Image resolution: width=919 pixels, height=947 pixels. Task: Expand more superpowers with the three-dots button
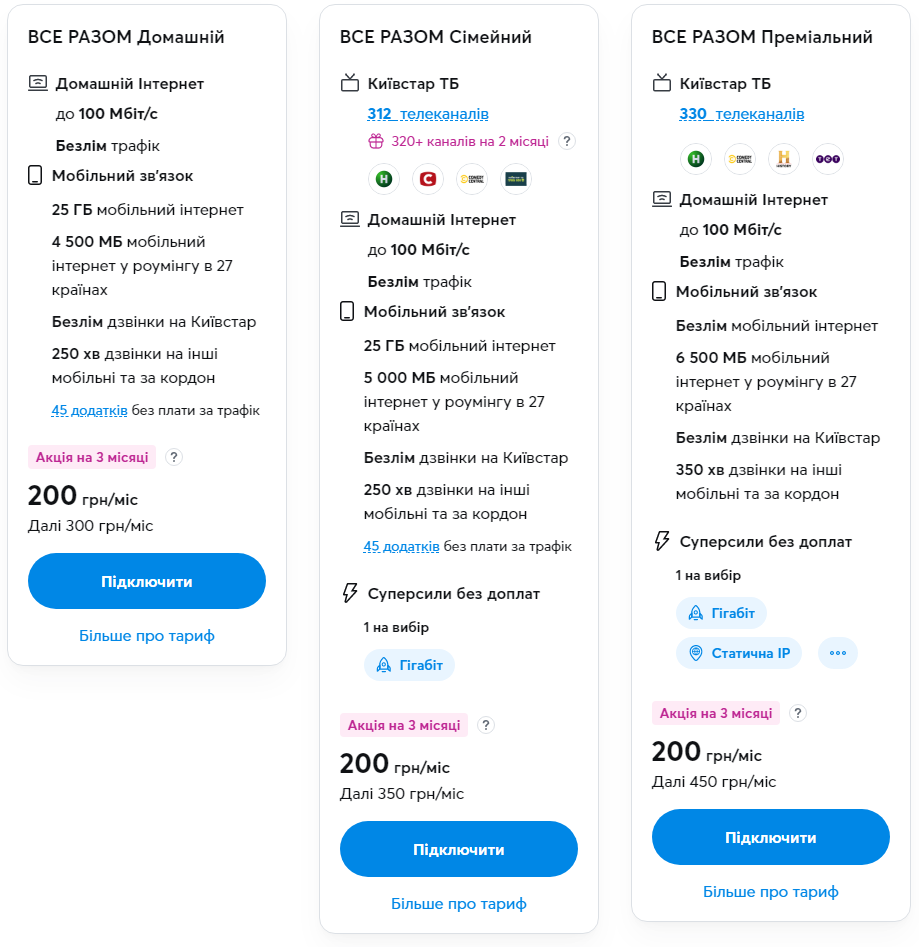837,653
